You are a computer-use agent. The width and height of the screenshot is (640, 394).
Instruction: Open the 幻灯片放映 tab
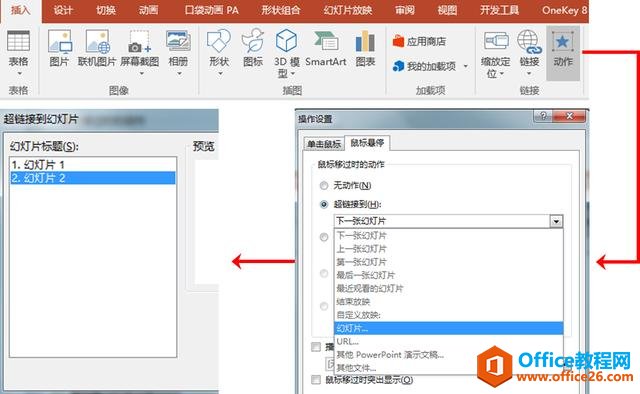tap(348, 10)
